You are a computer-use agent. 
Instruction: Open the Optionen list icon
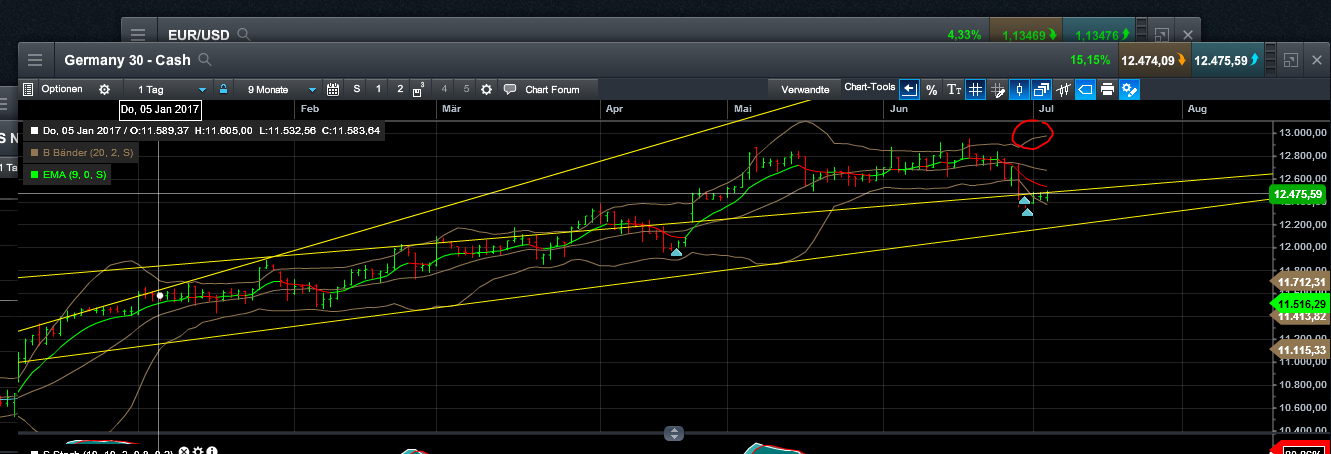[x=28, y=89]
